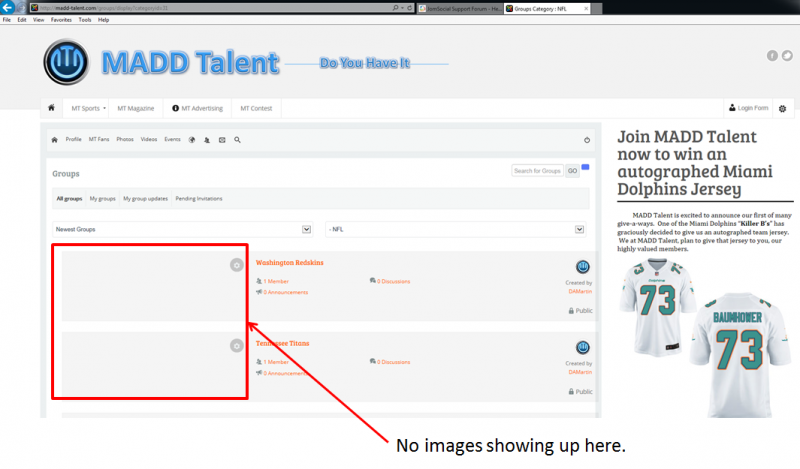800x469 pixels.
Task: Click the home icon in main navigation
Action: click(x=51, y=108)
